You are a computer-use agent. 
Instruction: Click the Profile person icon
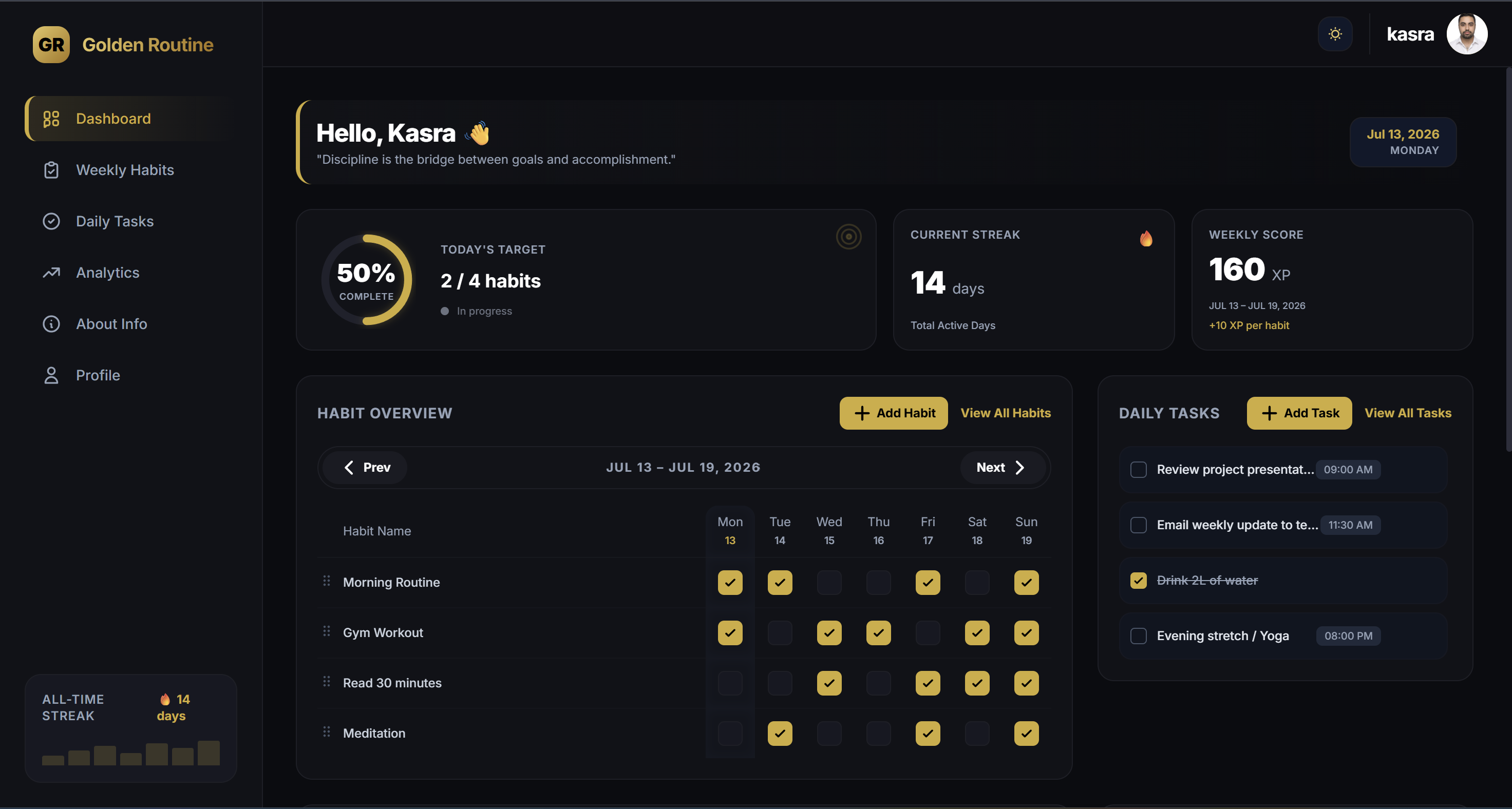51,375
